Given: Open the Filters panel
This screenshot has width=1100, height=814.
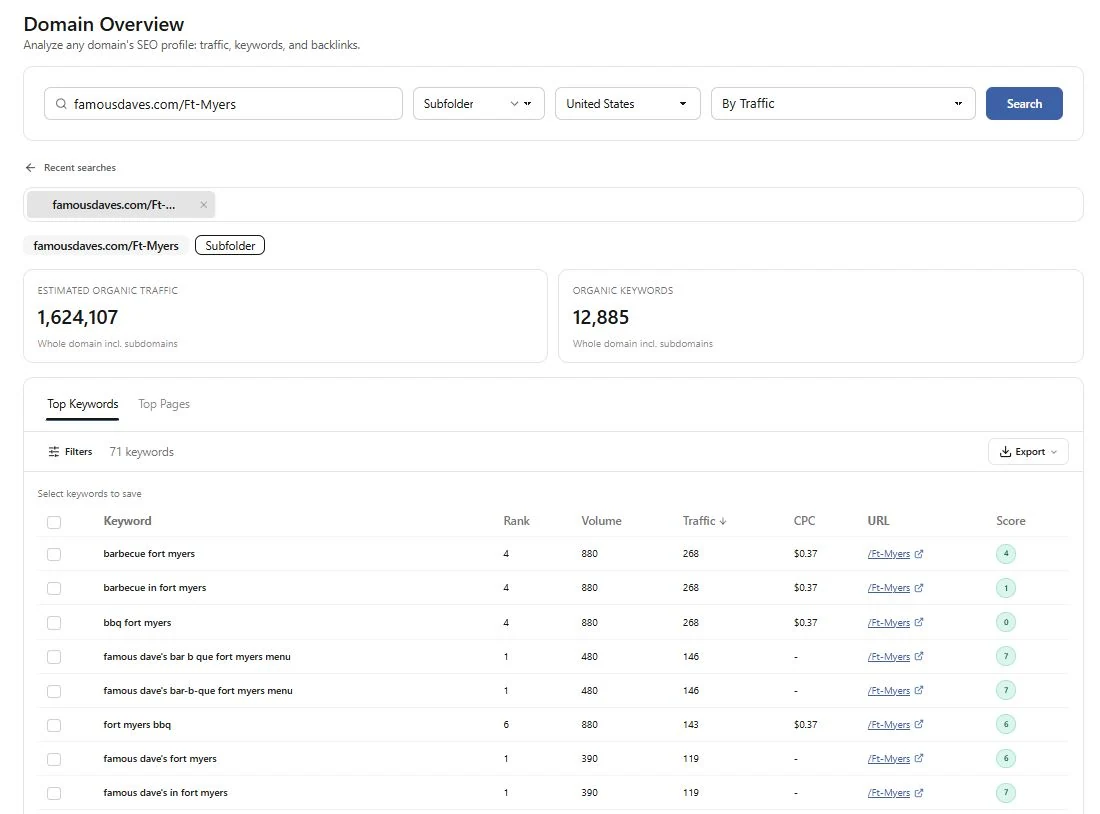Looking at the screenshot, I should coord(70,452).
